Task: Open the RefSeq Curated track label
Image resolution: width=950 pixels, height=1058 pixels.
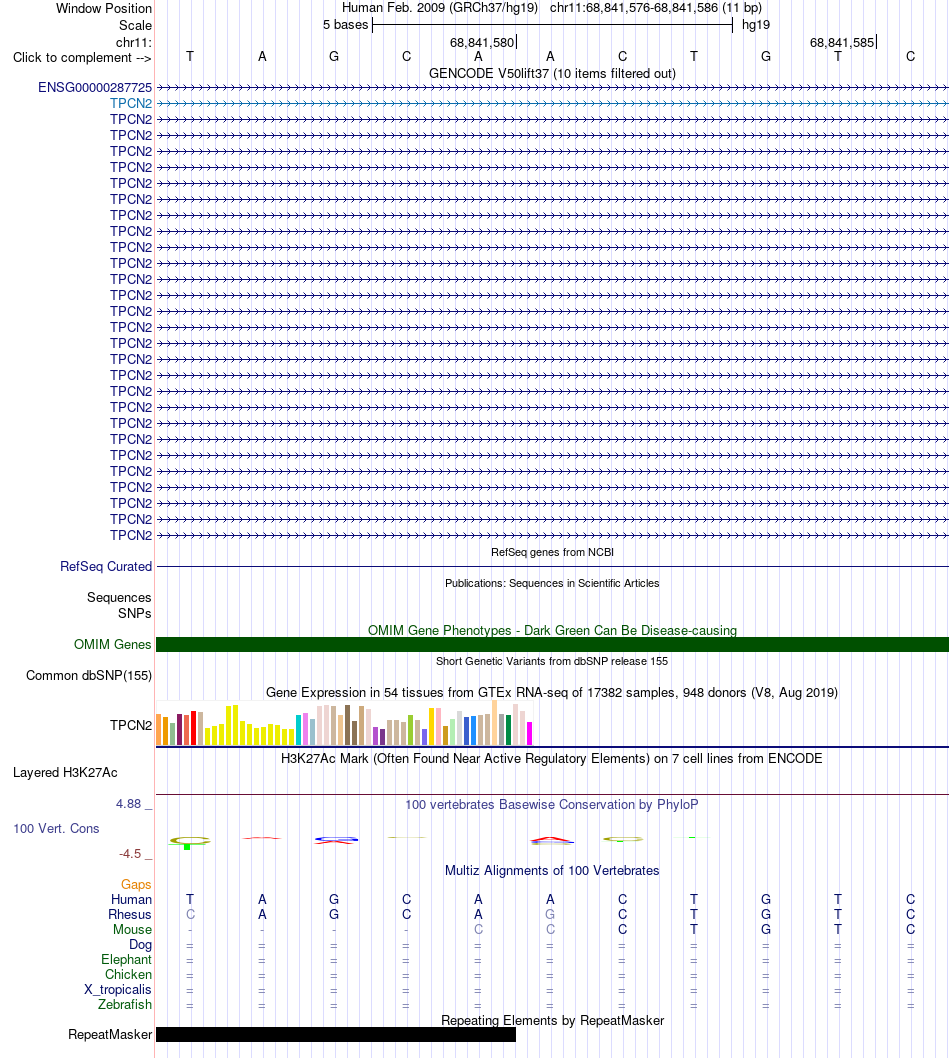Action: [106, 567]
